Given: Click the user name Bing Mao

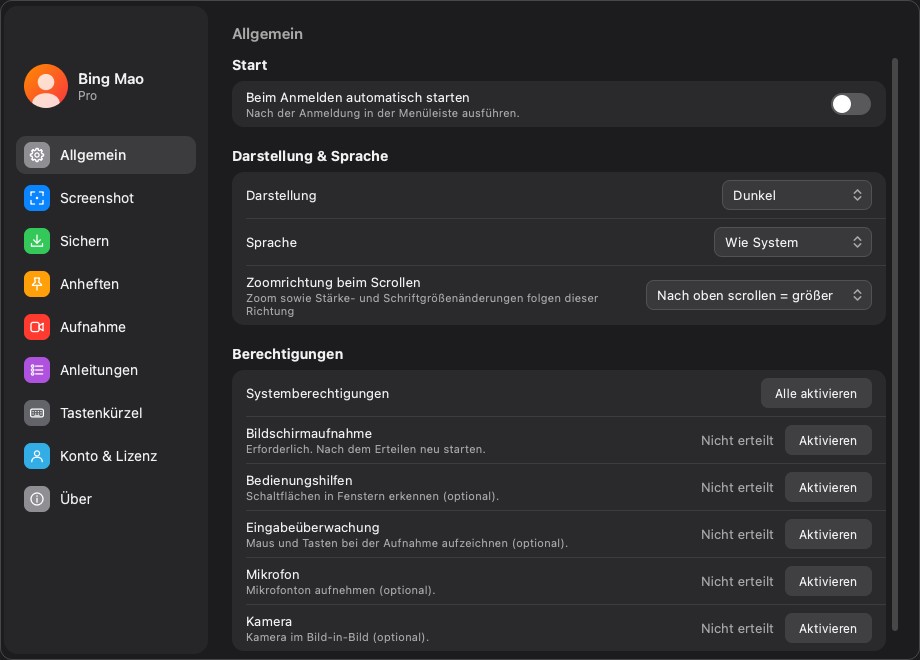Looking at the screenshot, I should 111,79.
